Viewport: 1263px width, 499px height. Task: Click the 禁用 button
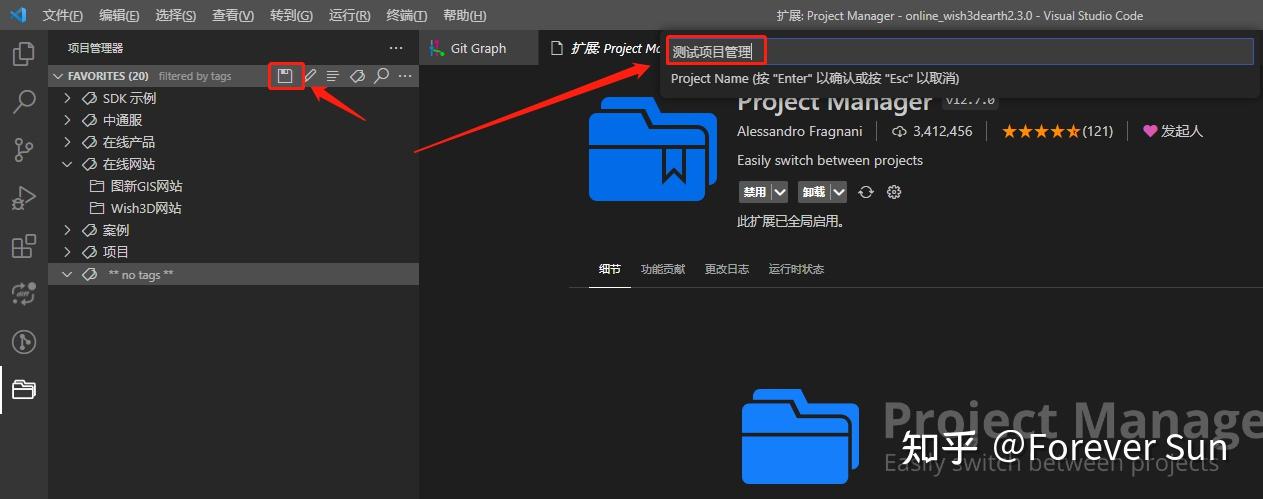755,192
